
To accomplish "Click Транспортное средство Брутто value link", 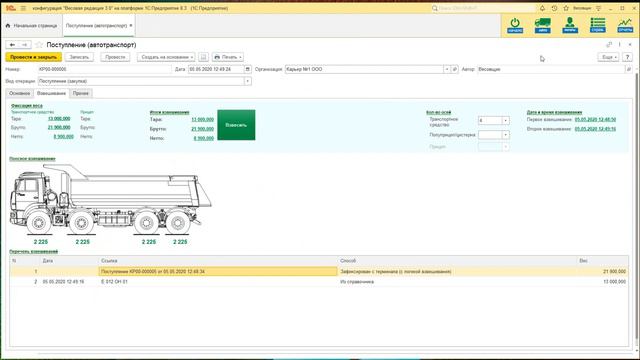I will pos(59,128).
